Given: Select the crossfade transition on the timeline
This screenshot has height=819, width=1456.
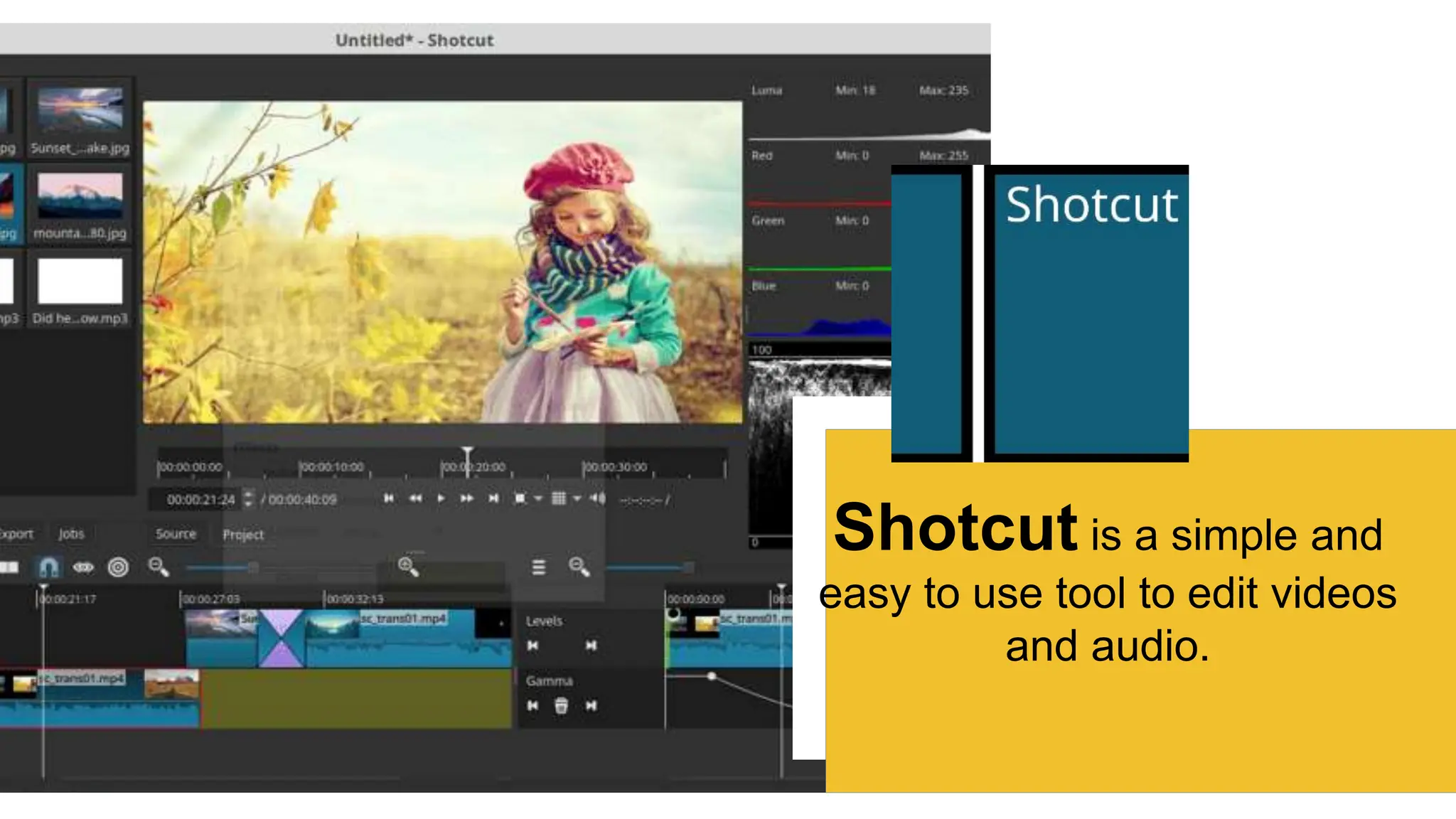Looking at the screenshot, I should pyautogui.click(x=281, y=638).
